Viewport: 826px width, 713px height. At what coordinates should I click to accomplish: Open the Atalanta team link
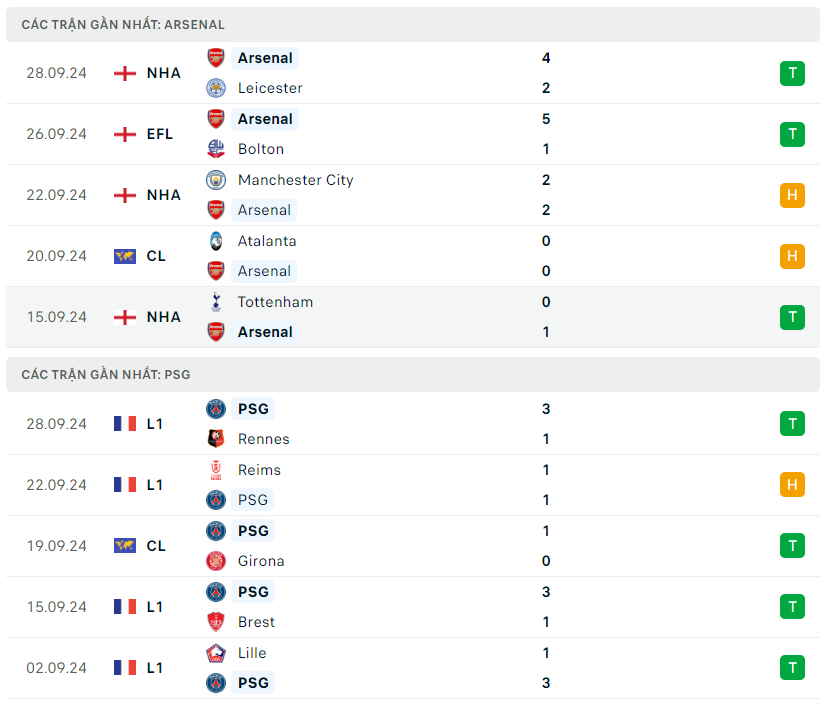[x=267, y=241]
